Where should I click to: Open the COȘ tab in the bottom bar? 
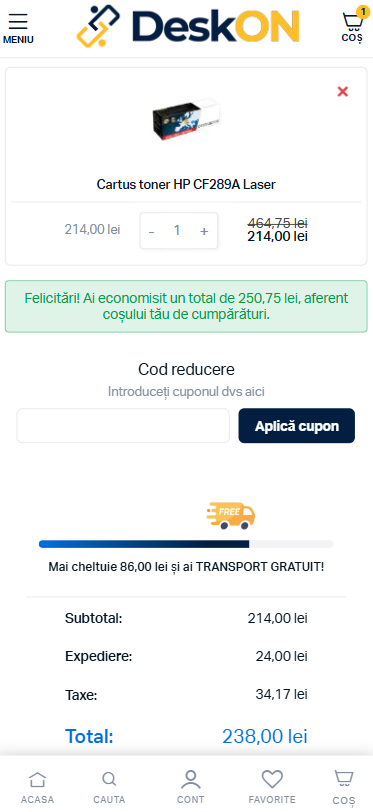344,788
